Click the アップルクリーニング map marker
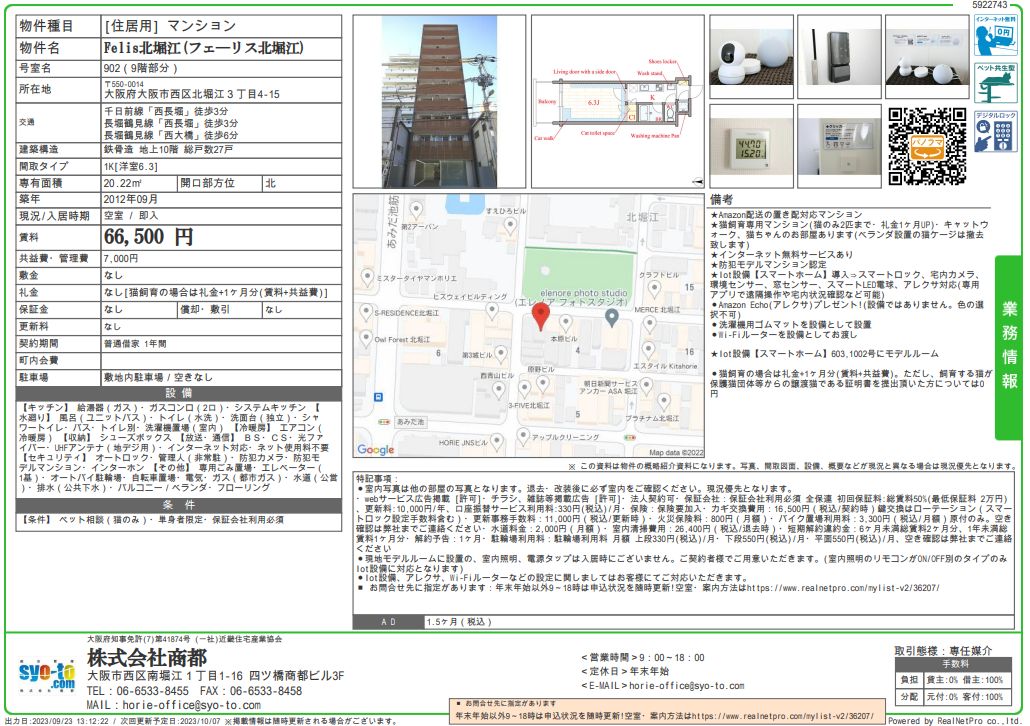This screenshot has height=726, width=1030. click(523, 436)
